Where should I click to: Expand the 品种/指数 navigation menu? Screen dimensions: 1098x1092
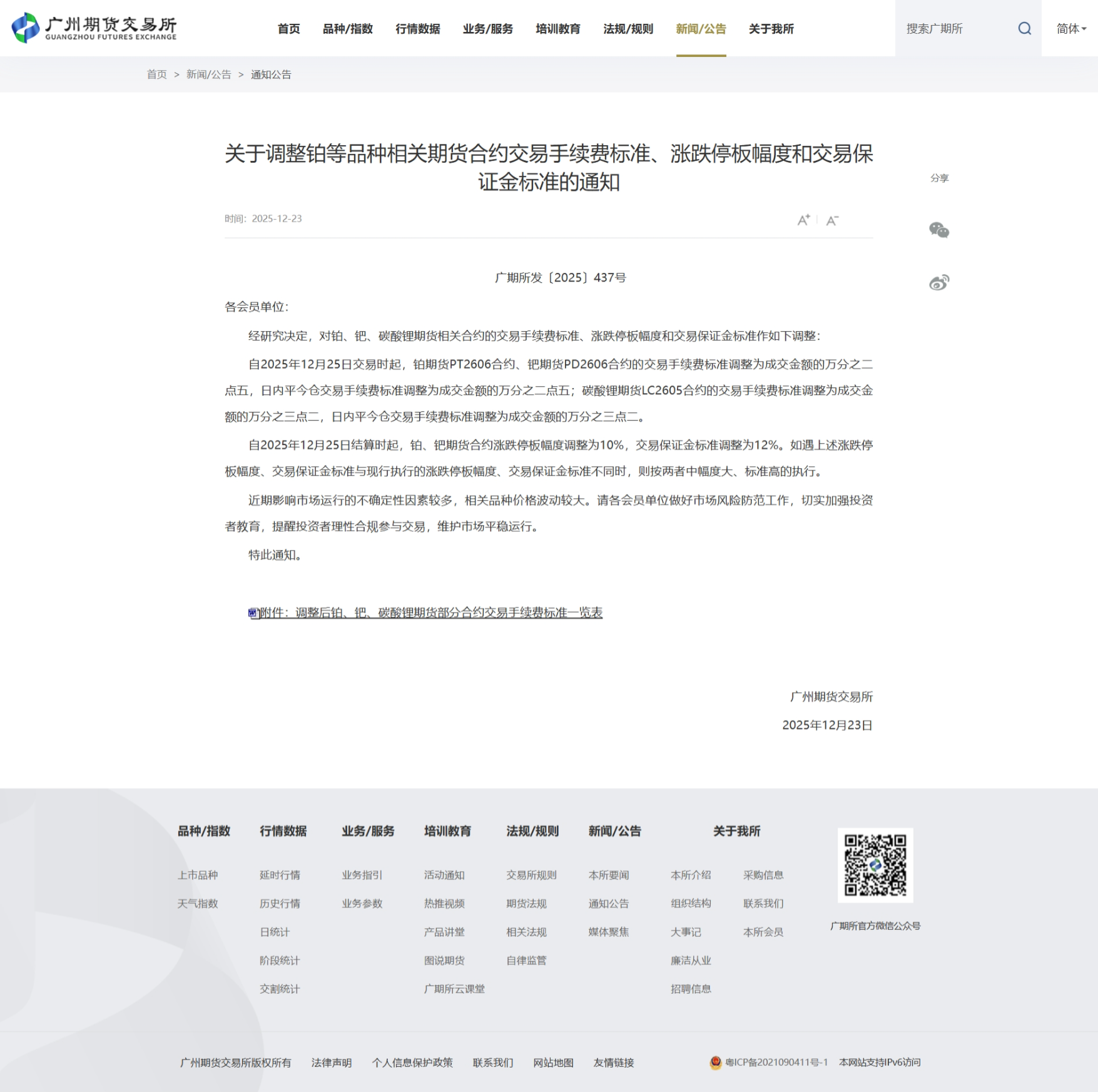click(x=347, y=29)
